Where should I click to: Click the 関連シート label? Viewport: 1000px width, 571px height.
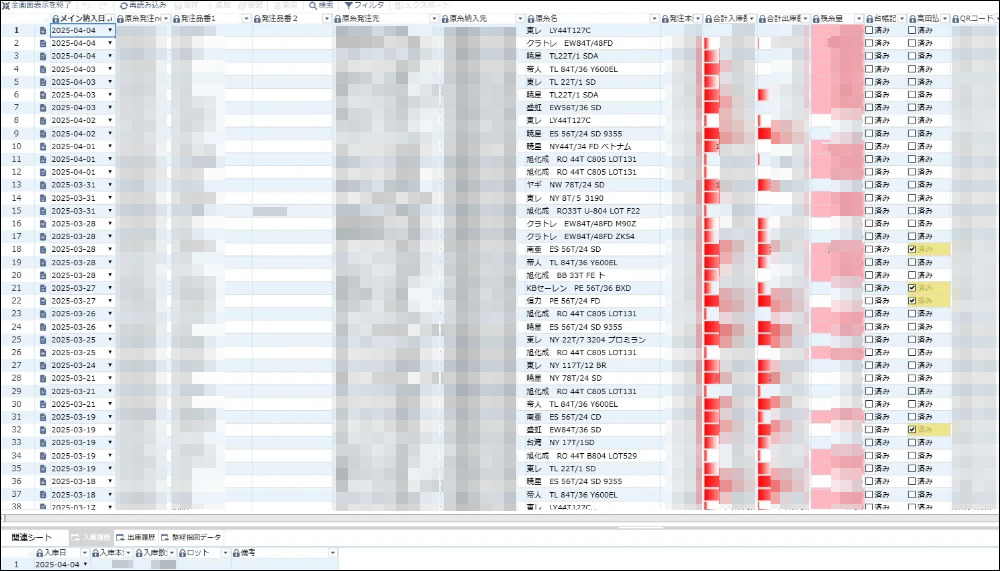(31, 538)
